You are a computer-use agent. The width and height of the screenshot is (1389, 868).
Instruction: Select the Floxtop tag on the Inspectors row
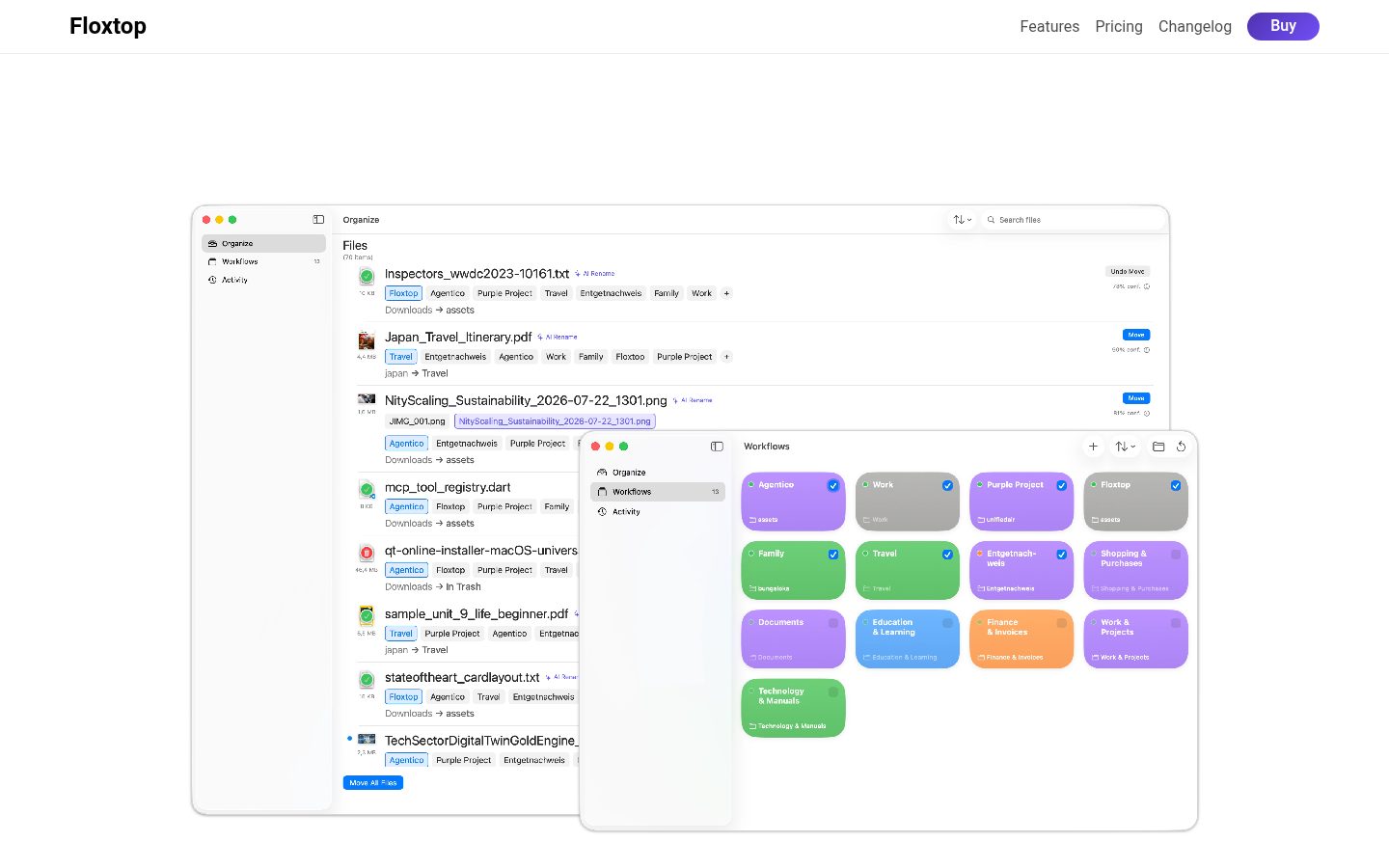pos(403,293)
